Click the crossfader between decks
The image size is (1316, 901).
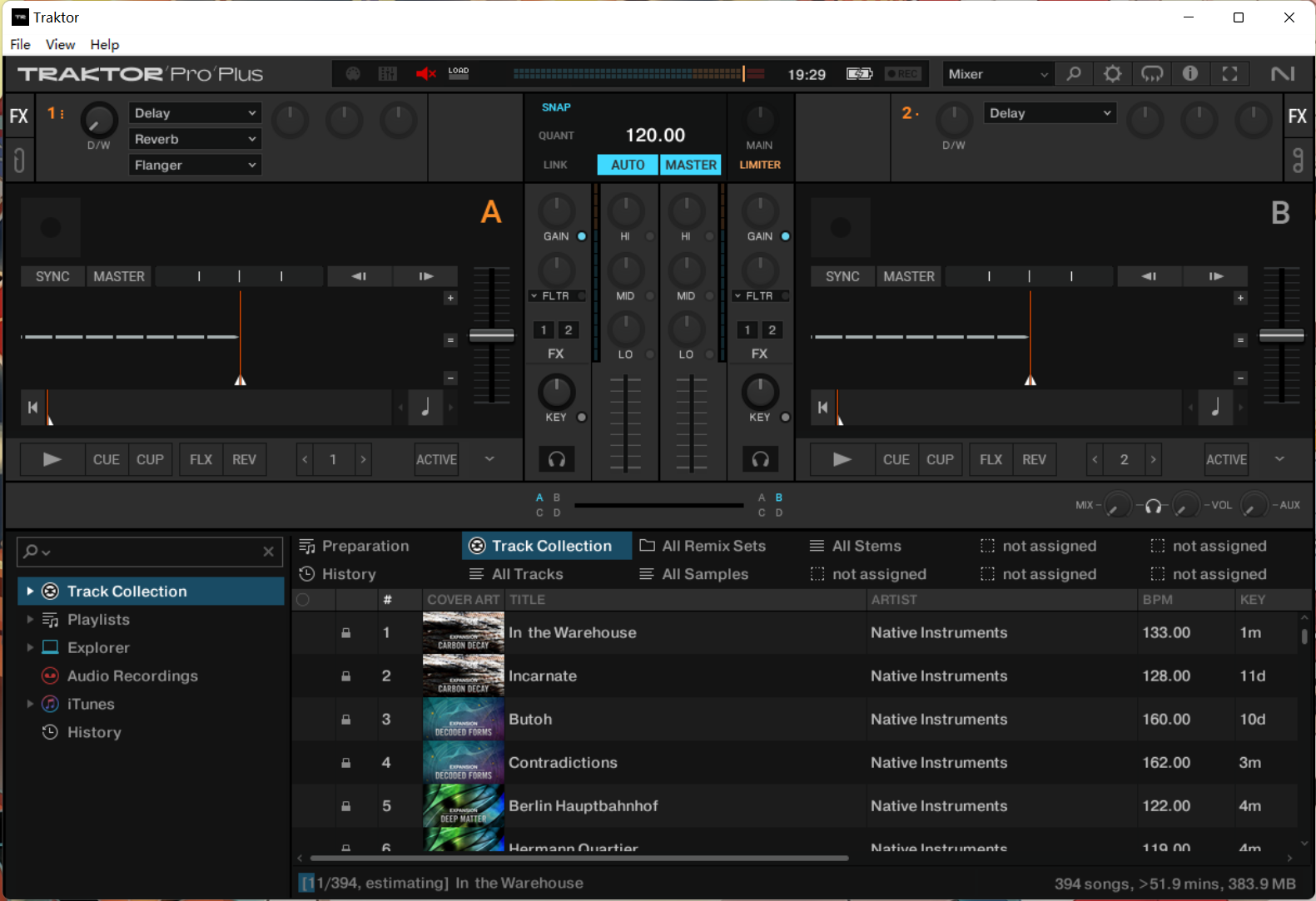[x=658, y=505]
